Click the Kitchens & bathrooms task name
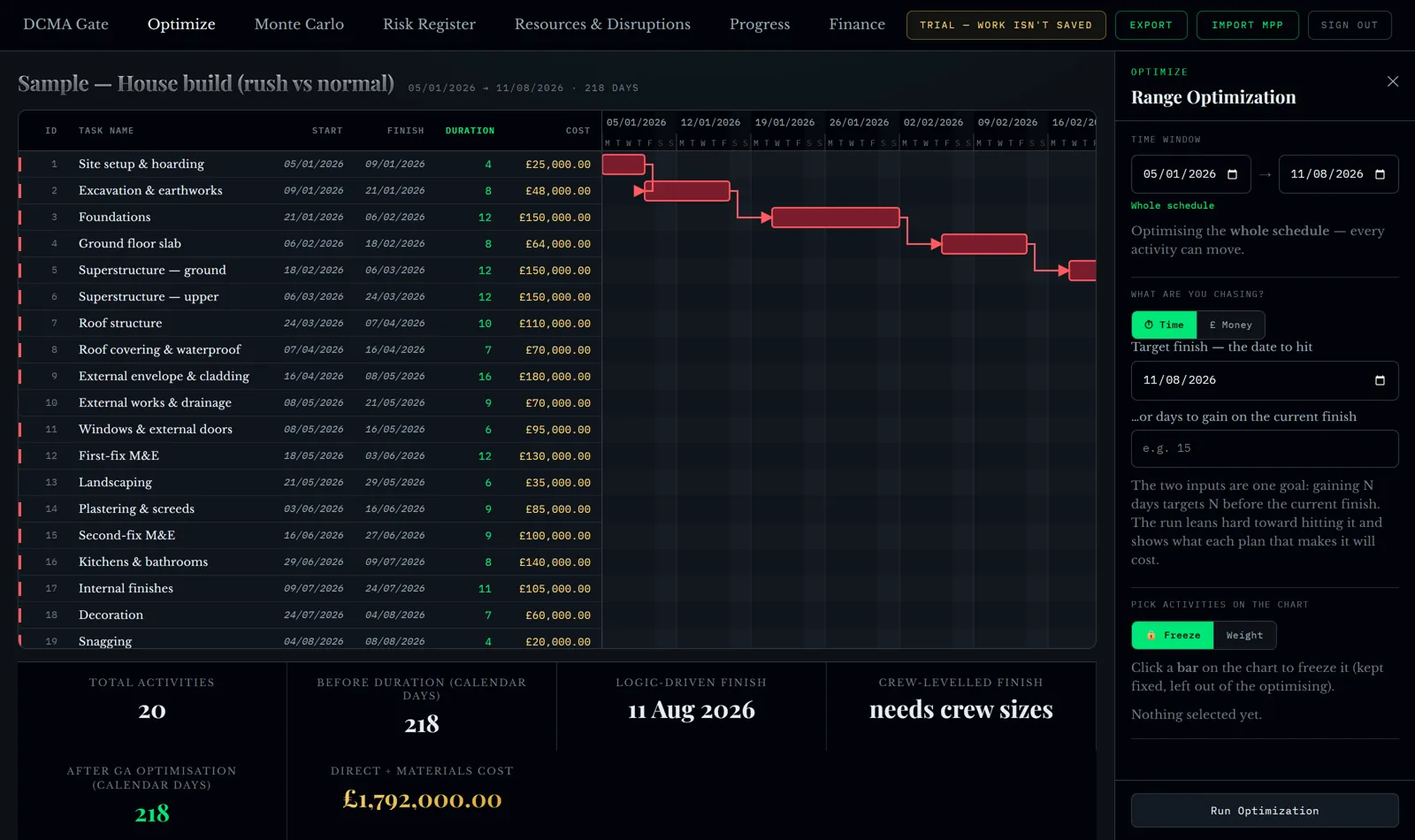Image resolution: width=1415 pixels, height=840 pixels. click(143, 562)
